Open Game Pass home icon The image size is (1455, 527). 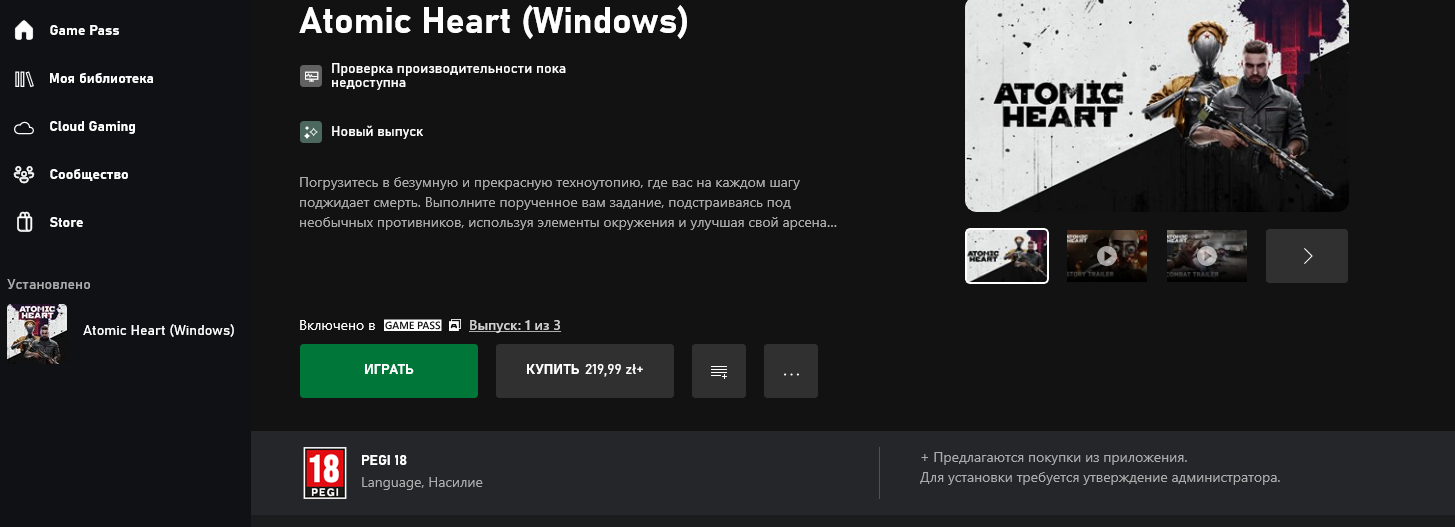(x=24, y=30)
